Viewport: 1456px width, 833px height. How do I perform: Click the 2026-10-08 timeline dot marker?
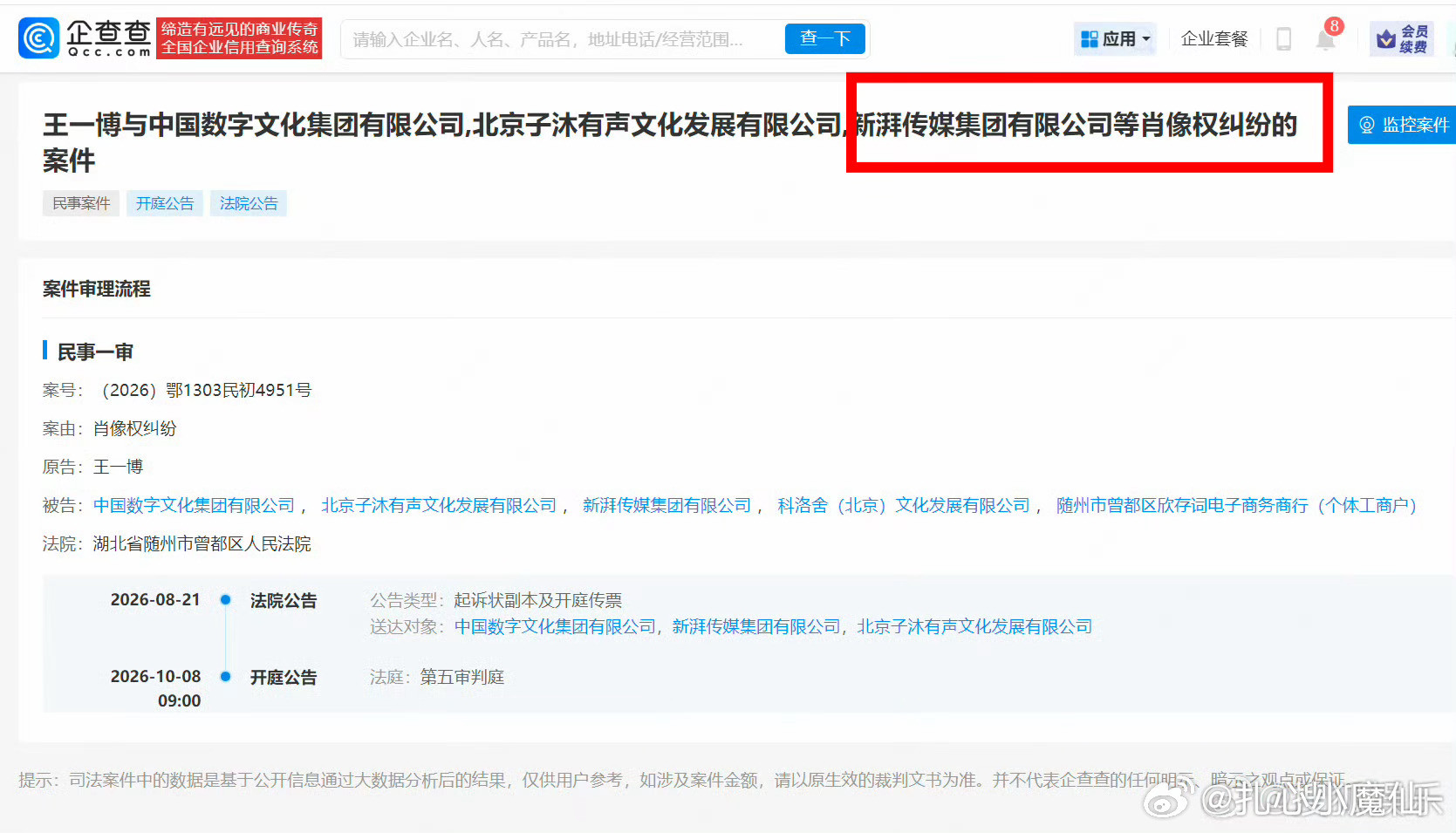(x=226, y=676)
